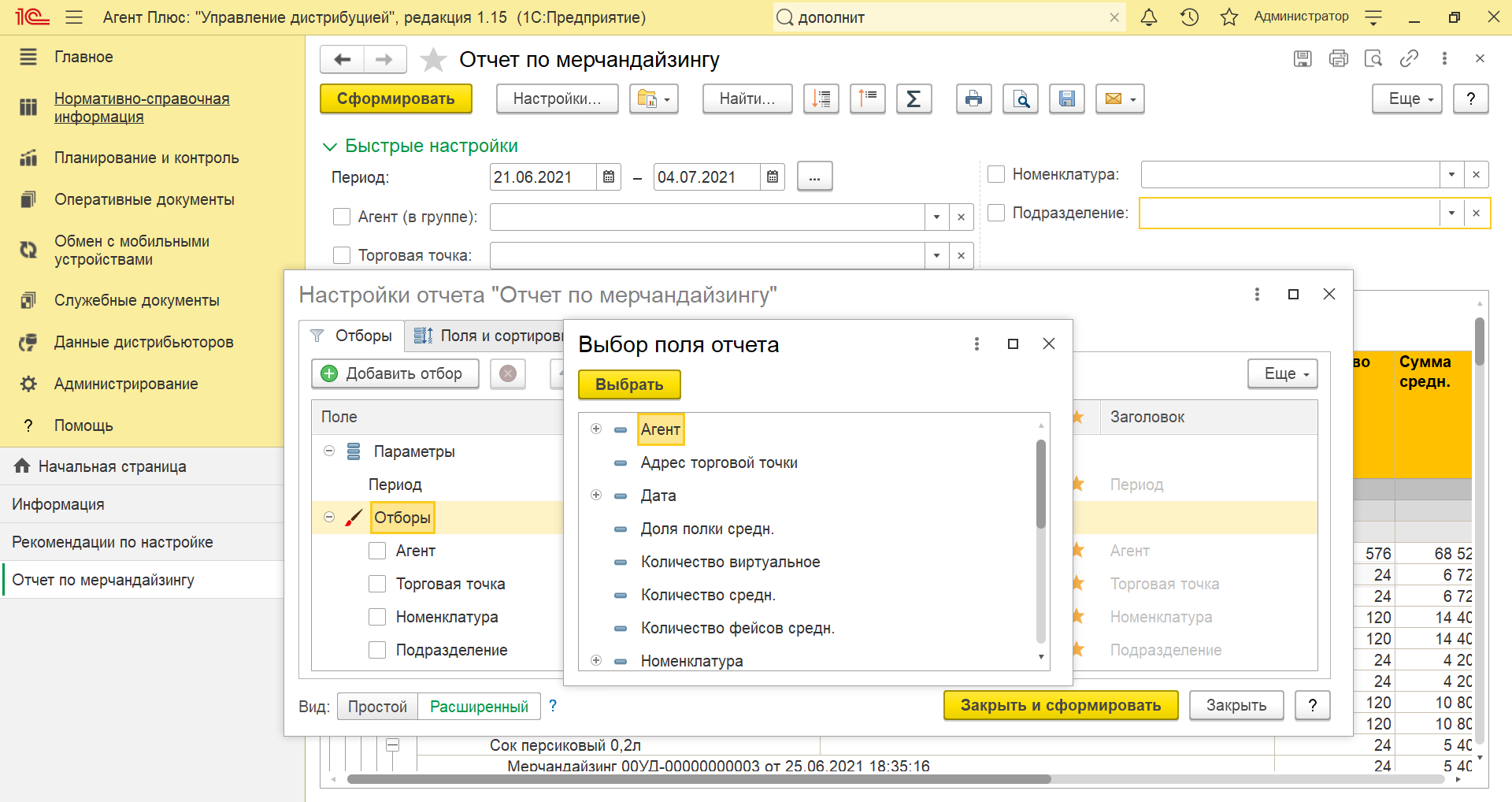The width and height of the screenshot is (1512, 802).
Task: Click Выбрать in field selection dialog
Action: (x=629, y=384)
